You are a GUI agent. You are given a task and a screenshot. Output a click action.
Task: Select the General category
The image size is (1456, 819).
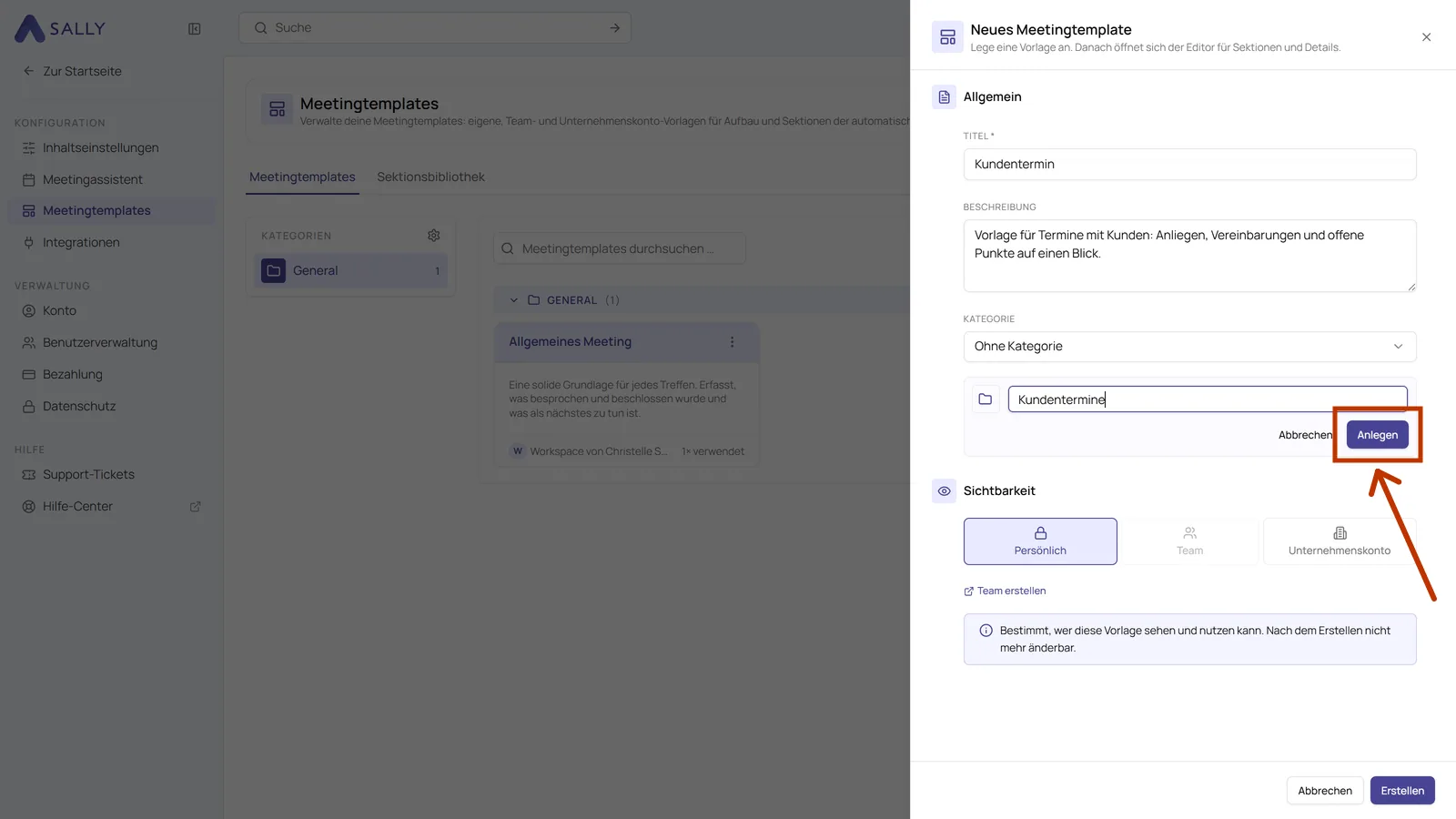click(351, 270)
